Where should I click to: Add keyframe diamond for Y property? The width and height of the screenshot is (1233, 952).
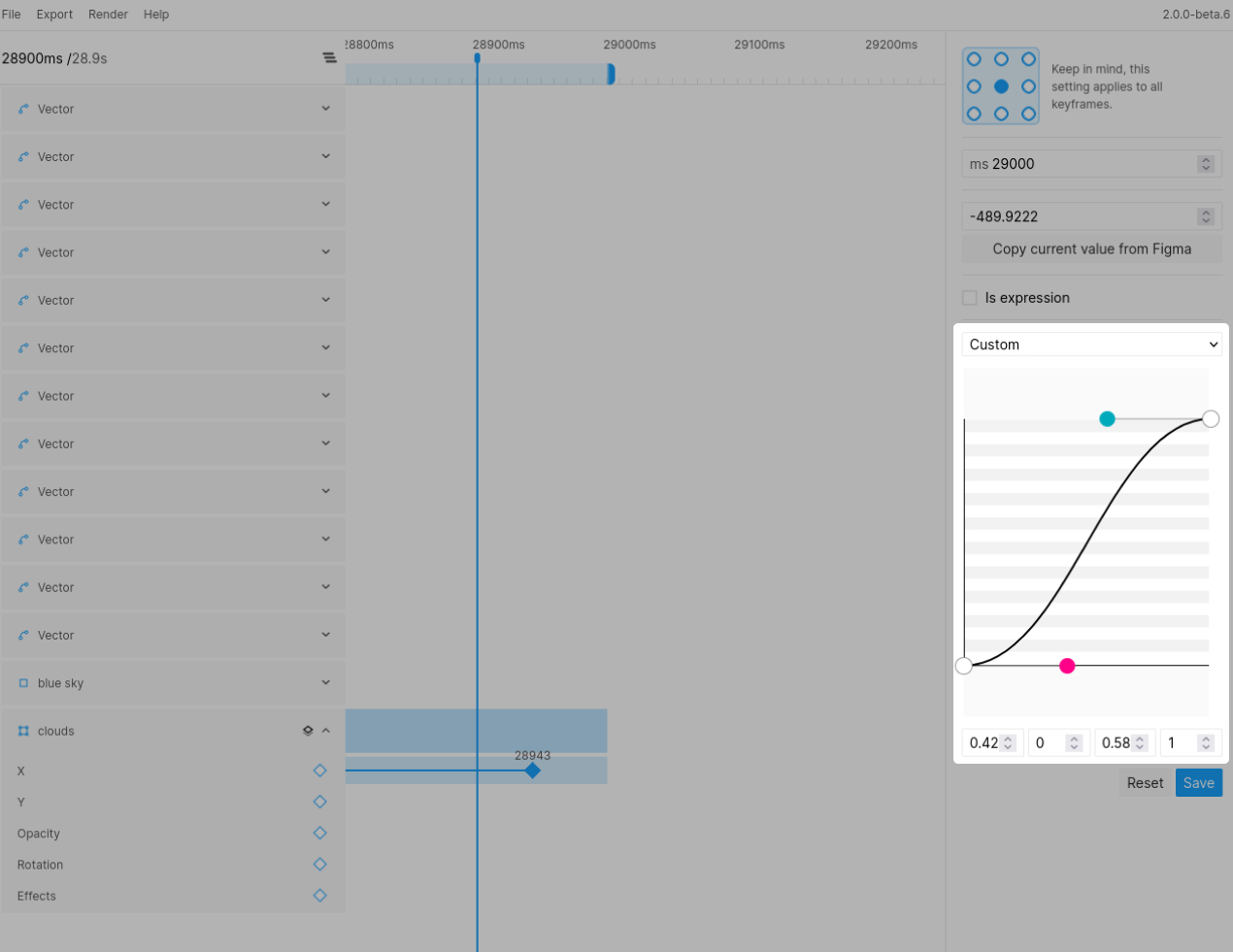tap(319, 802)
